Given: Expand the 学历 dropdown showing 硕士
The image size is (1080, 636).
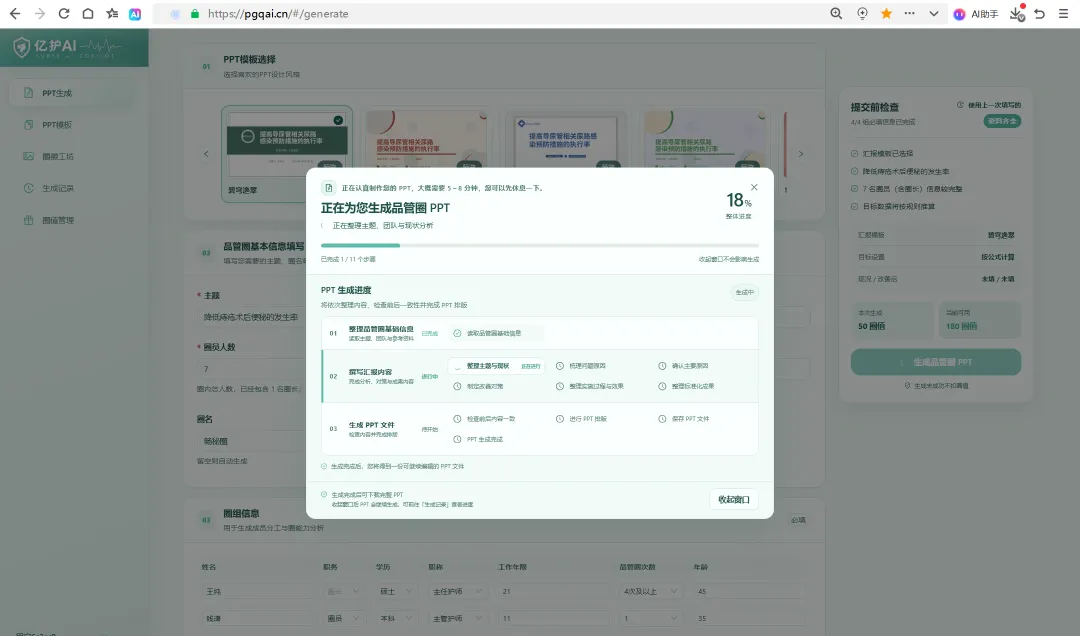Looking at the screenshot, I should point(396,591).
